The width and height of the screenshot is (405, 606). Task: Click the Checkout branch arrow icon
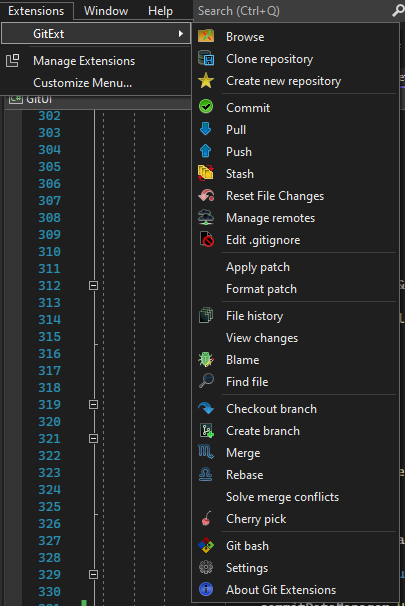tap(206, 408)
